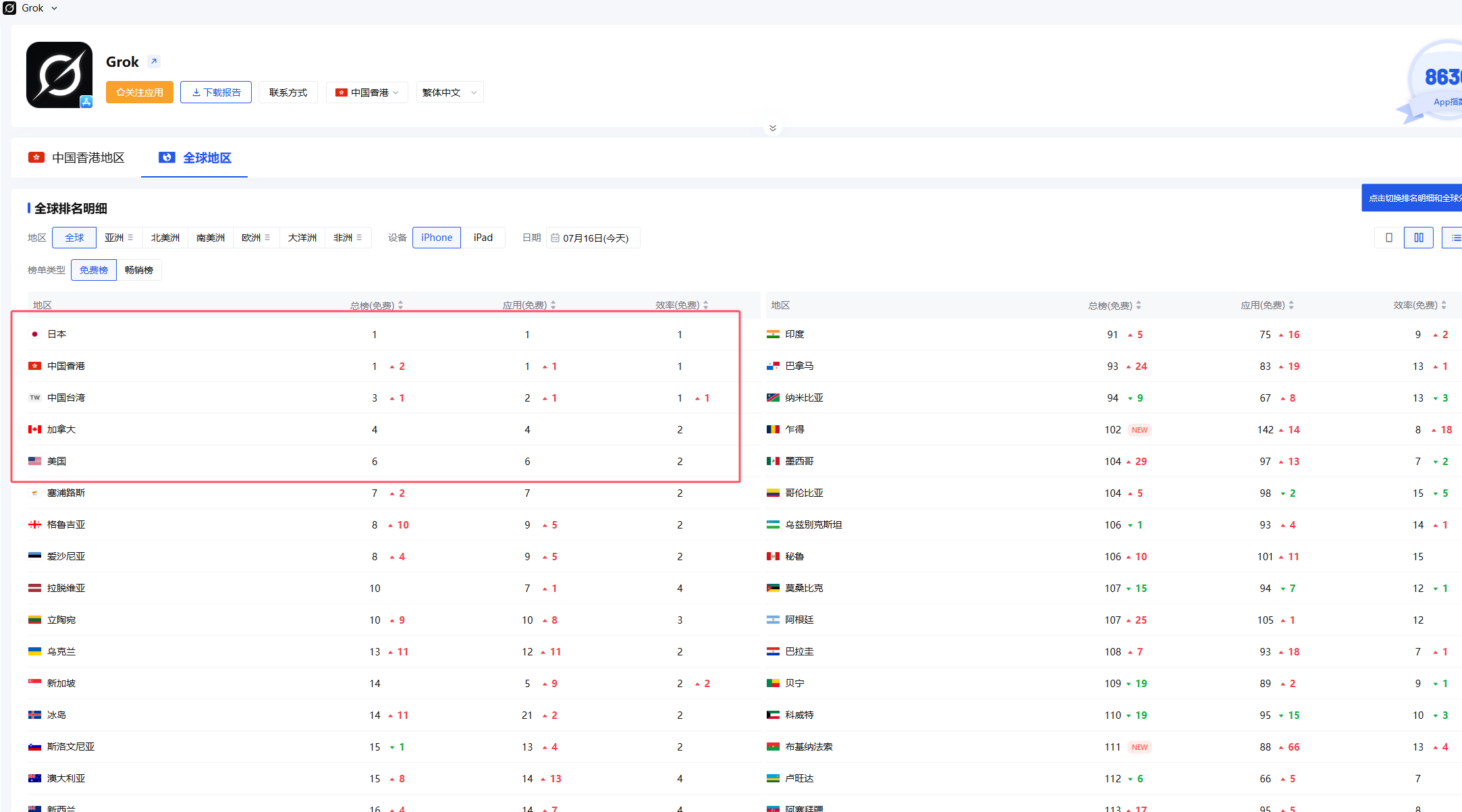This screenshot has width=1462, height=812.
Task: Switch to single-column layout view icon
Action: click(1388, 238)
